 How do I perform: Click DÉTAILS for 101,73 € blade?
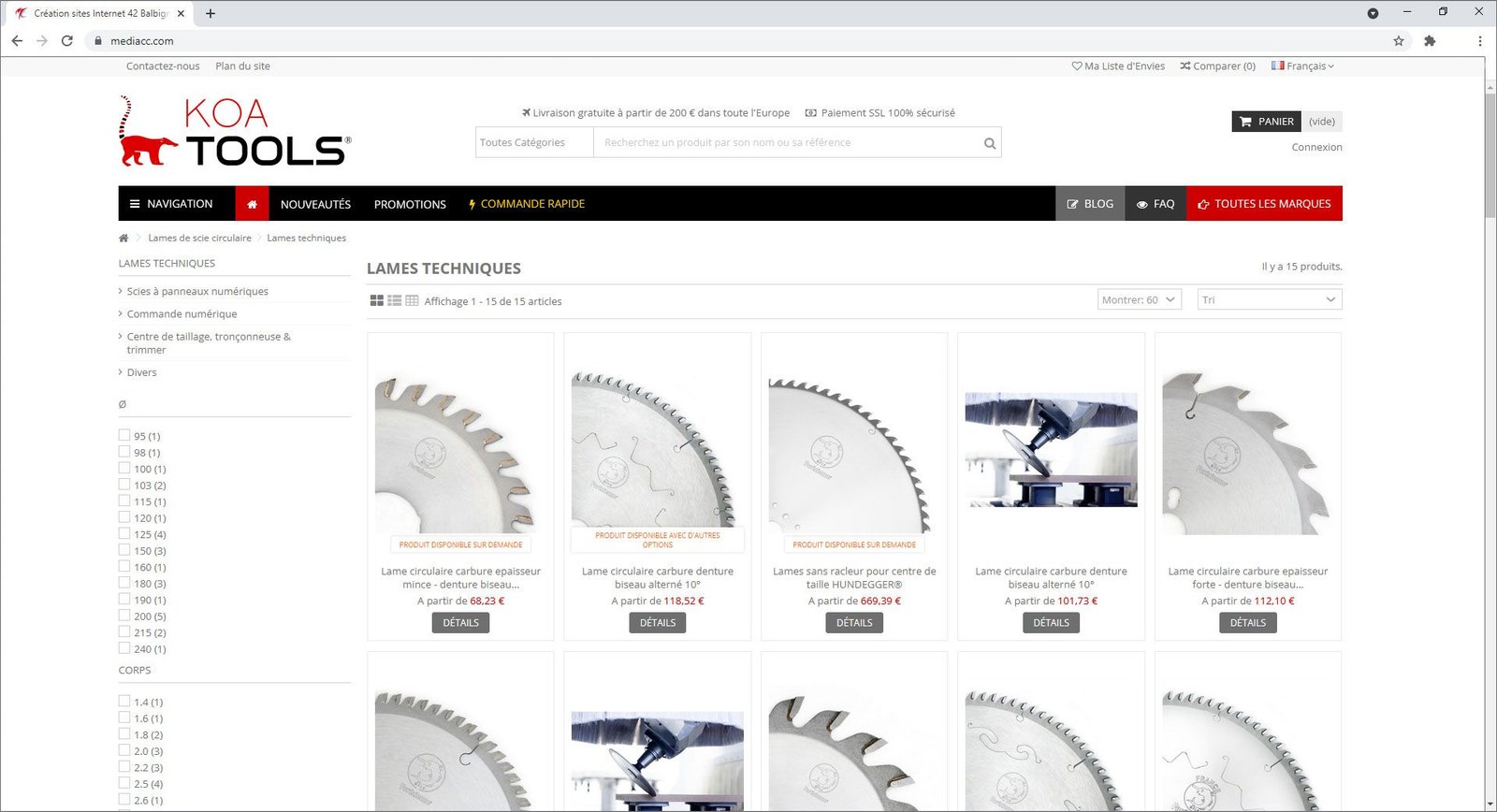click(1051, 622)
